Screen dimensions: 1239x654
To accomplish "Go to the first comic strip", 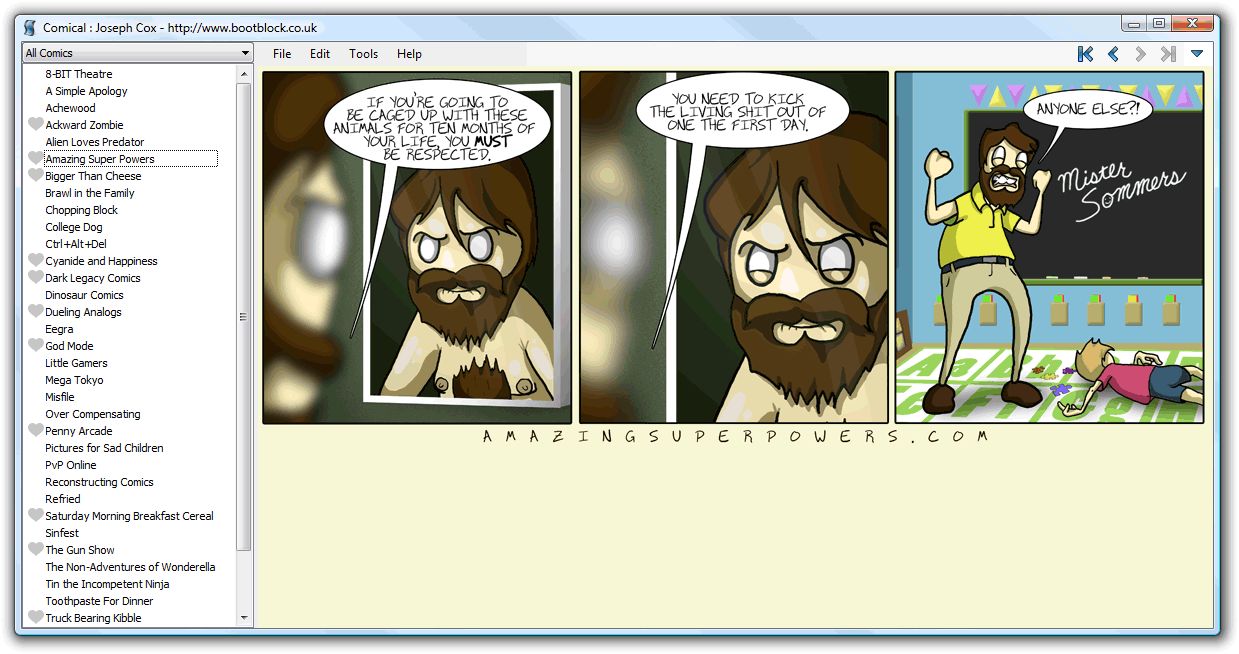I will 1085,54.
